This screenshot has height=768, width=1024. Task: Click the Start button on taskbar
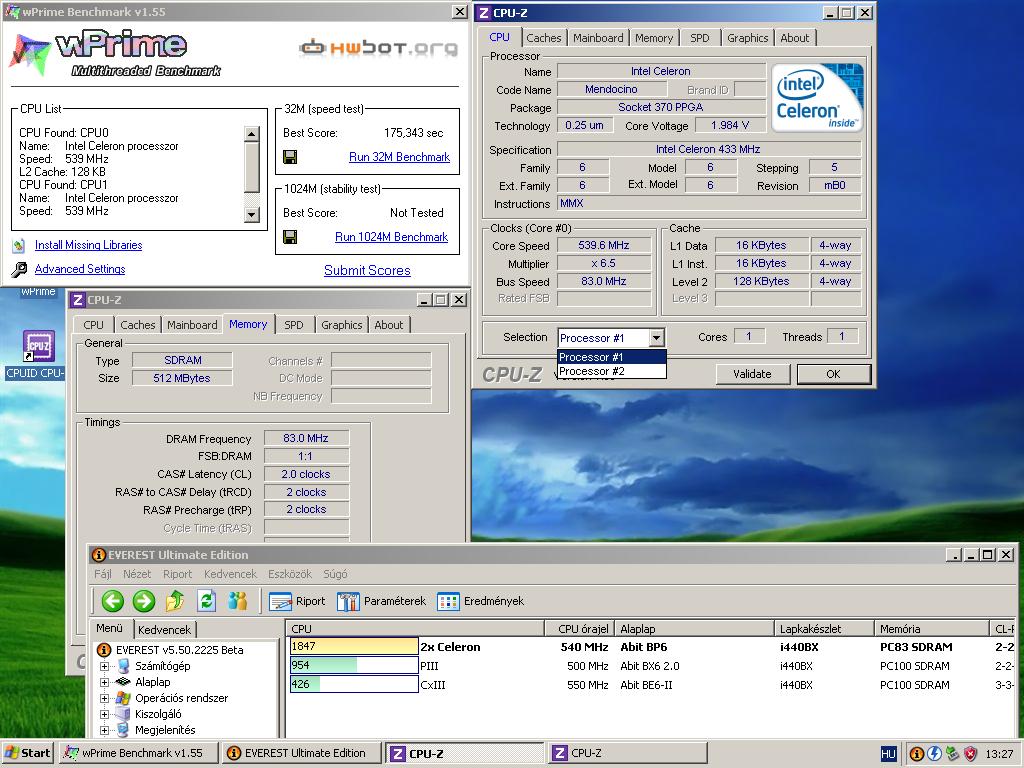coord(27,753)
